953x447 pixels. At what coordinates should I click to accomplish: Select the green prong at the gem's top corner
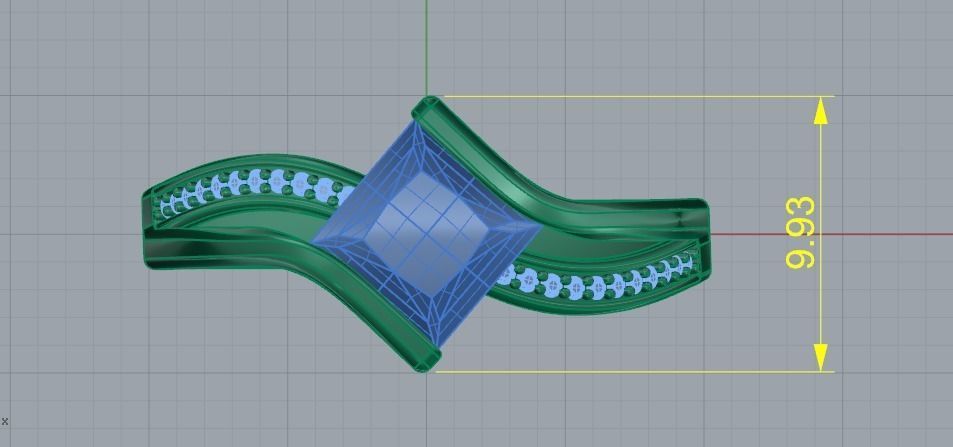[427, 108]
